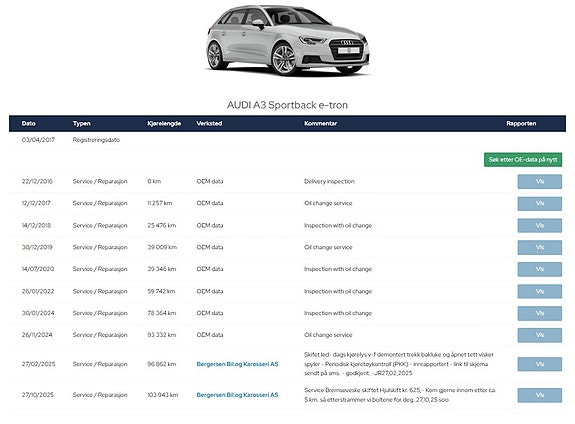Click the '39 009 km' mileage value
This screenshot has width=575, height=424.
[162, 247]
